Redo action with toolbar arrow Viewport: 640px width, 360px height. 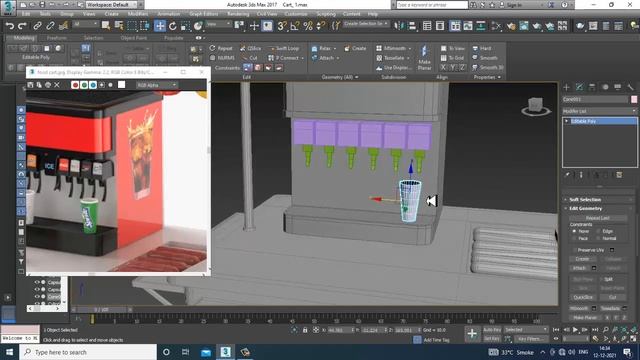[22, 26]
